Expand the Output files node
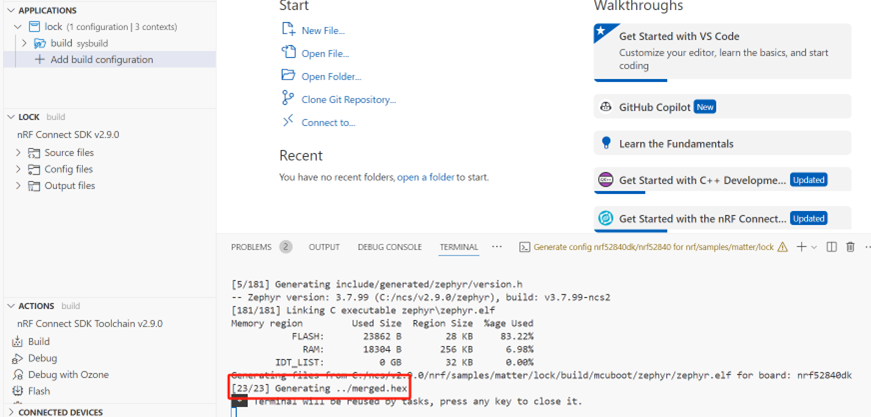 [19, 186]
